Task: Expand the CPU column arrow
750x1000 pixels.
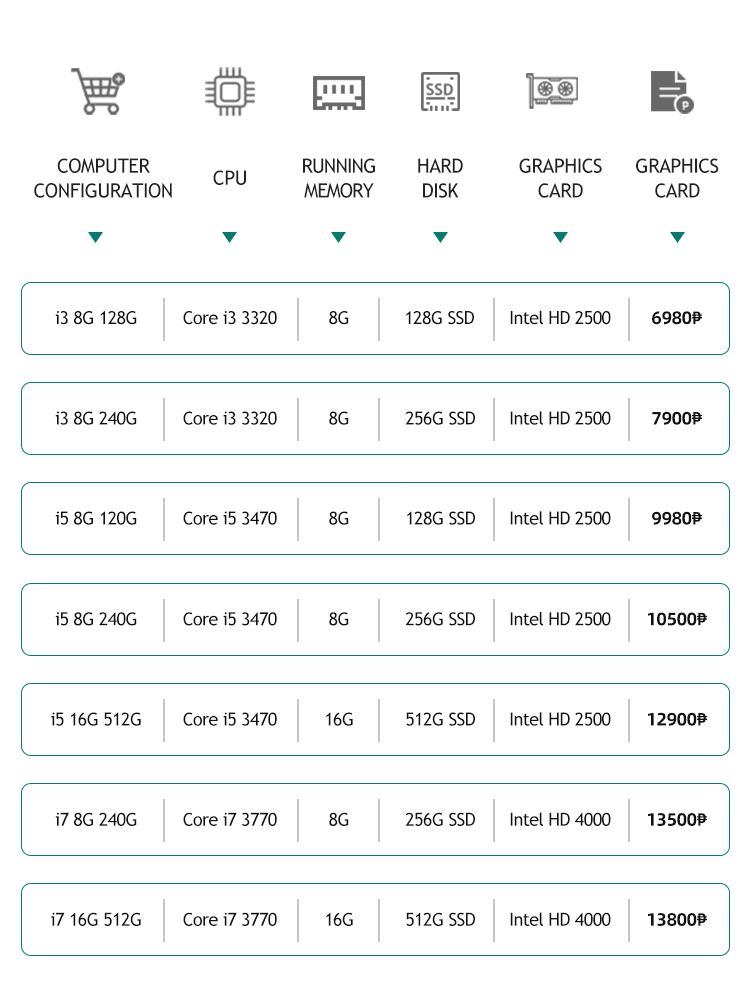Action: click(x=229, y=237)
